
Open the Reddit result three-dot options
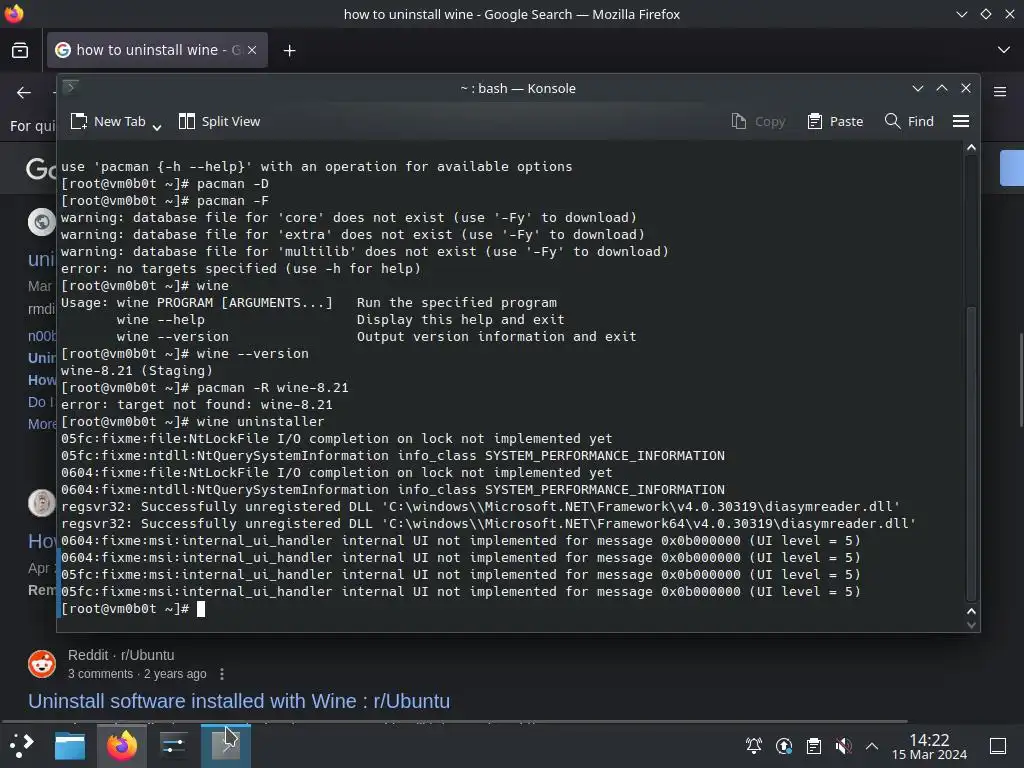point(222,674)
